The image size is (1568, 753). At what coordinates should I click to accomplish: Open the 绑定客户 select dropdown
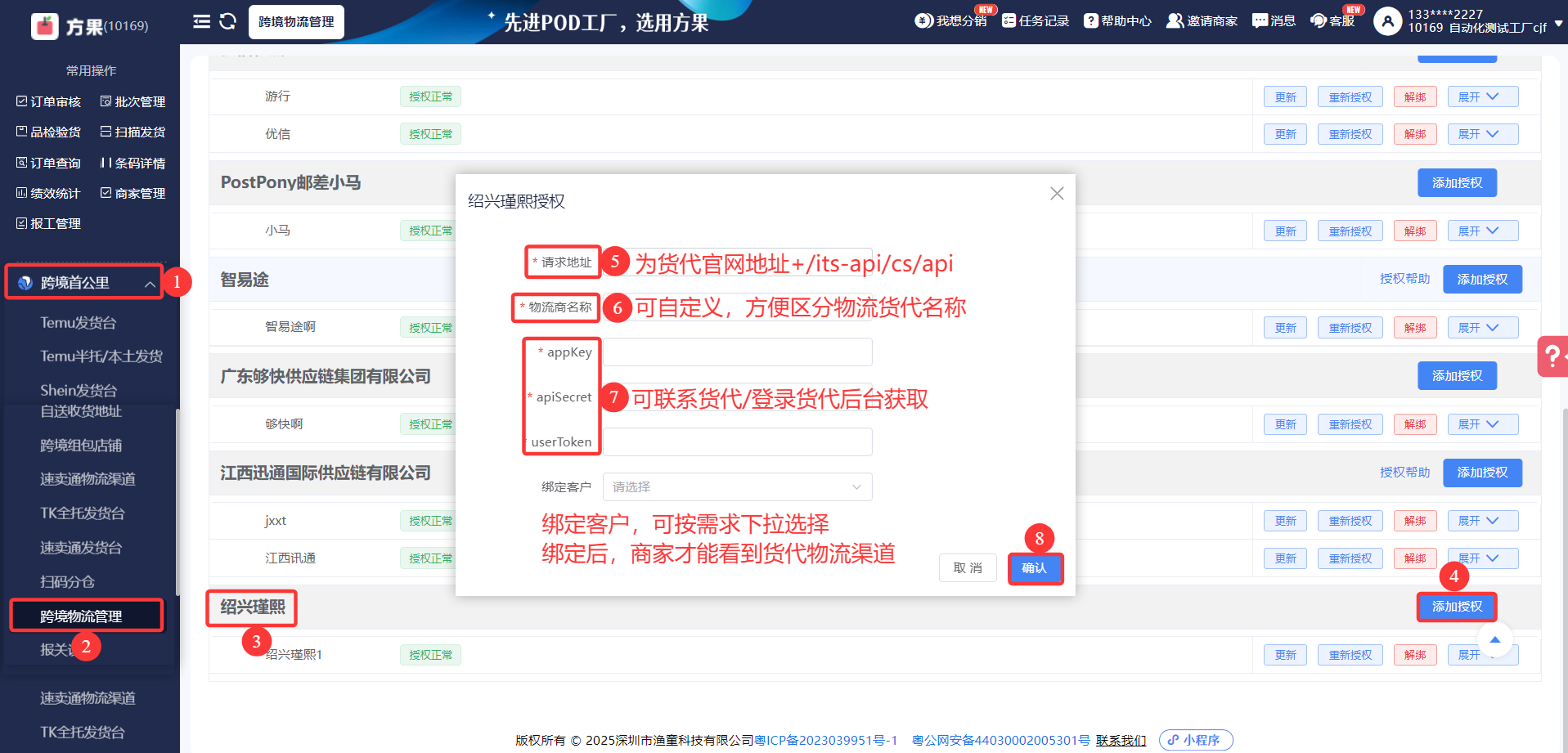click(737, 486)
